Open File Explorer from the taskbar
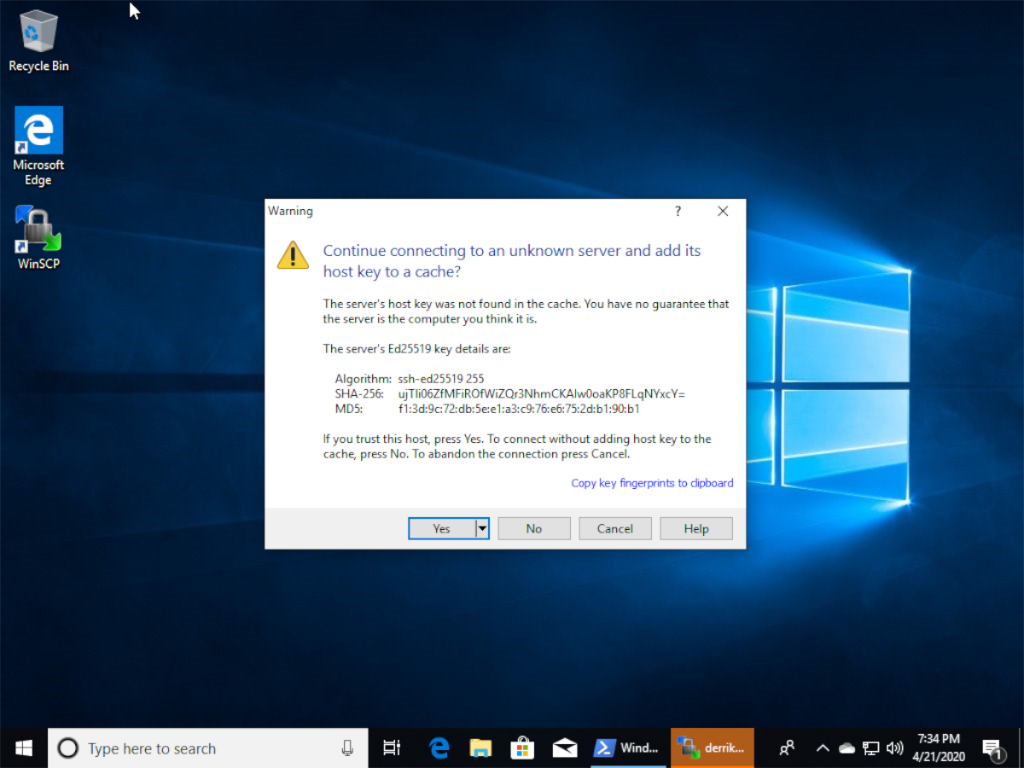1024x768 pixels. point(480,748)
